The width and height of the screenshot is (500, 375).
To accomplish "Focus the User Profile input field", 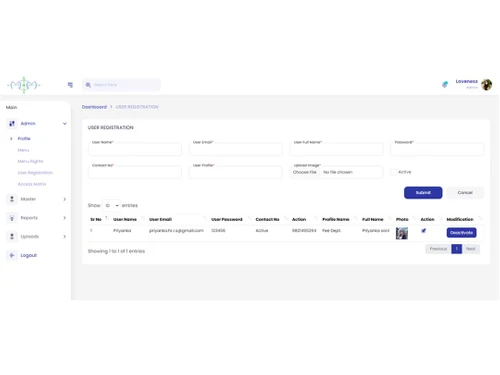I will [236, 172].
